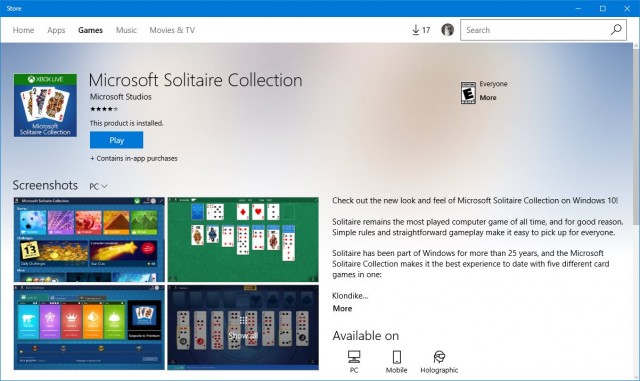640x381 pixels.
Task: Switch to the Apps tab
Action: tap(56, 30)
